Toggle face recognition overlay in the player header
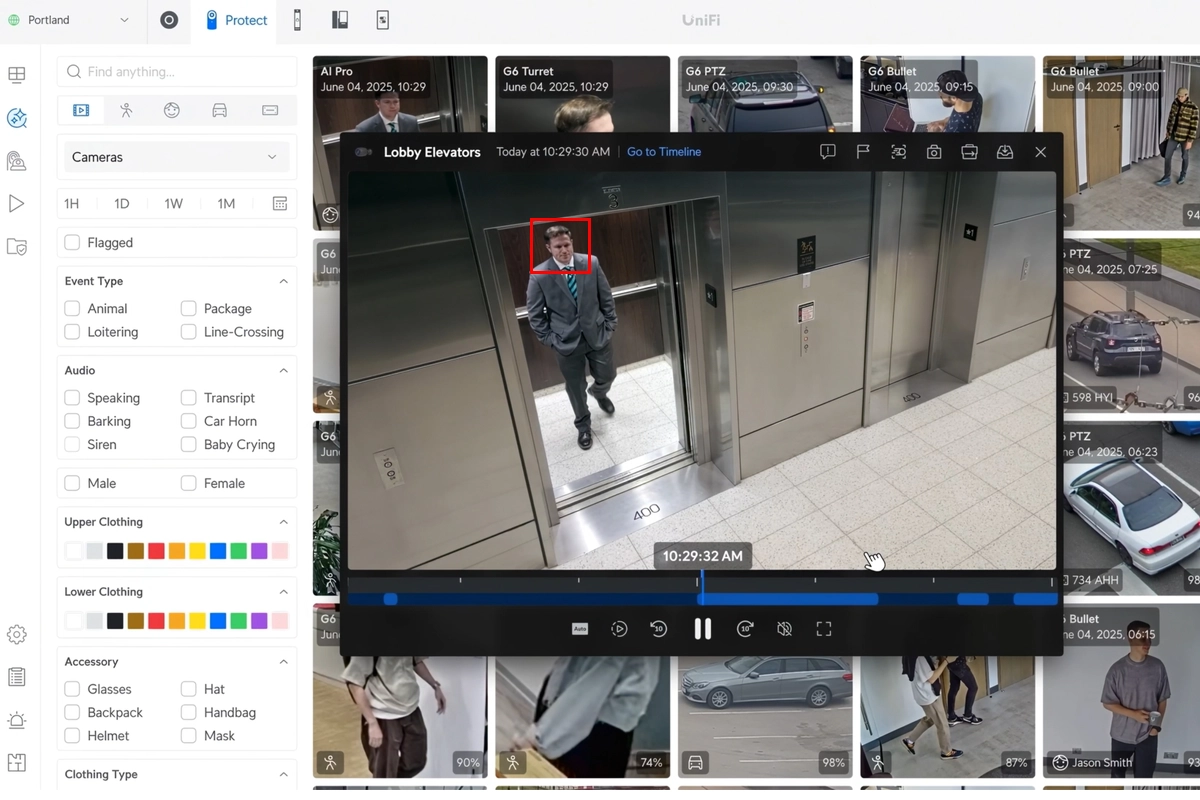This screenshot has width=1200, height=800. (x=898, y=152)
